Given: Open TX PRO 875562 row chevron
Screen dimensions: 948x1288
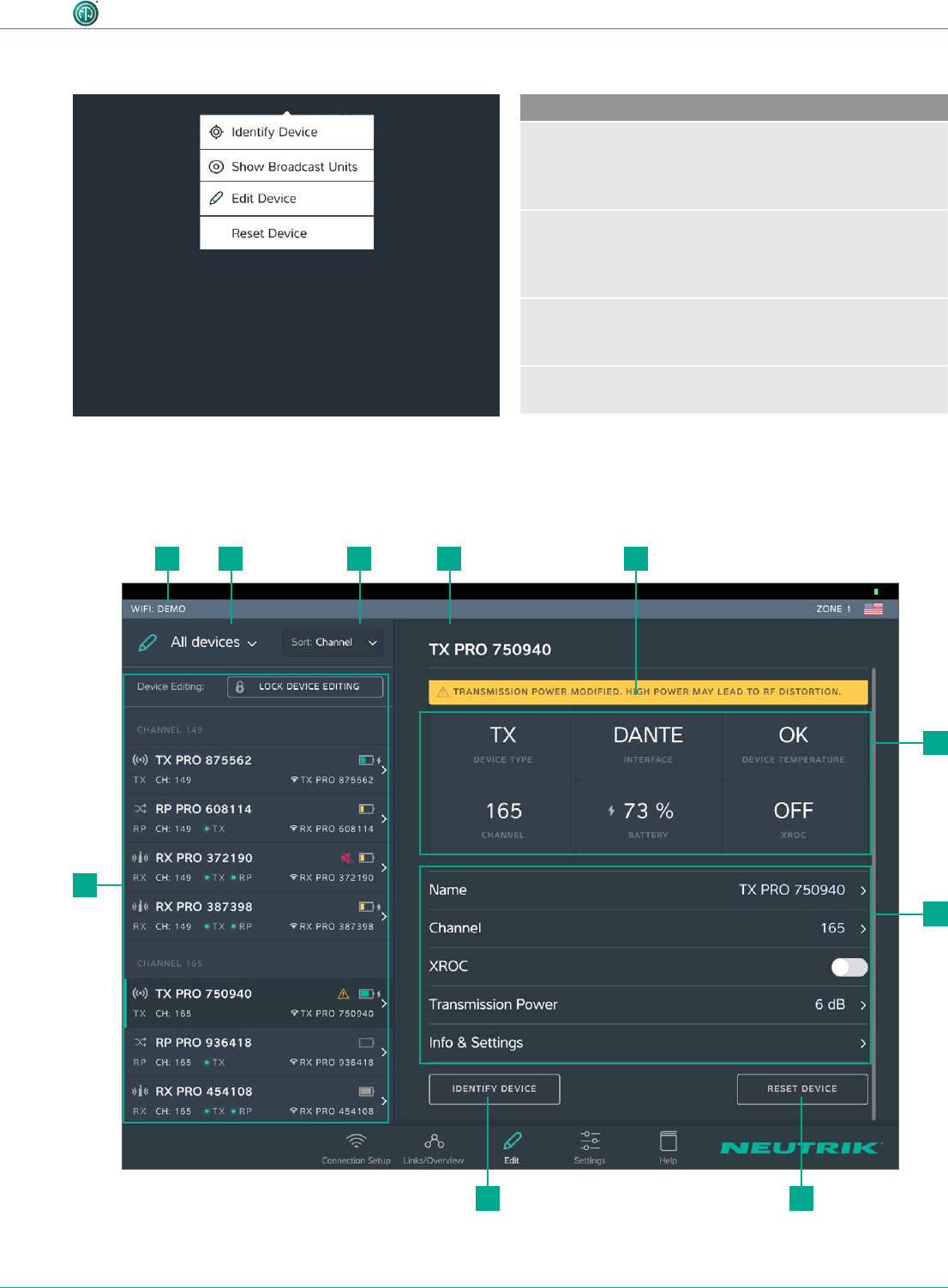Looking at the screenshot, I should 384,770.
